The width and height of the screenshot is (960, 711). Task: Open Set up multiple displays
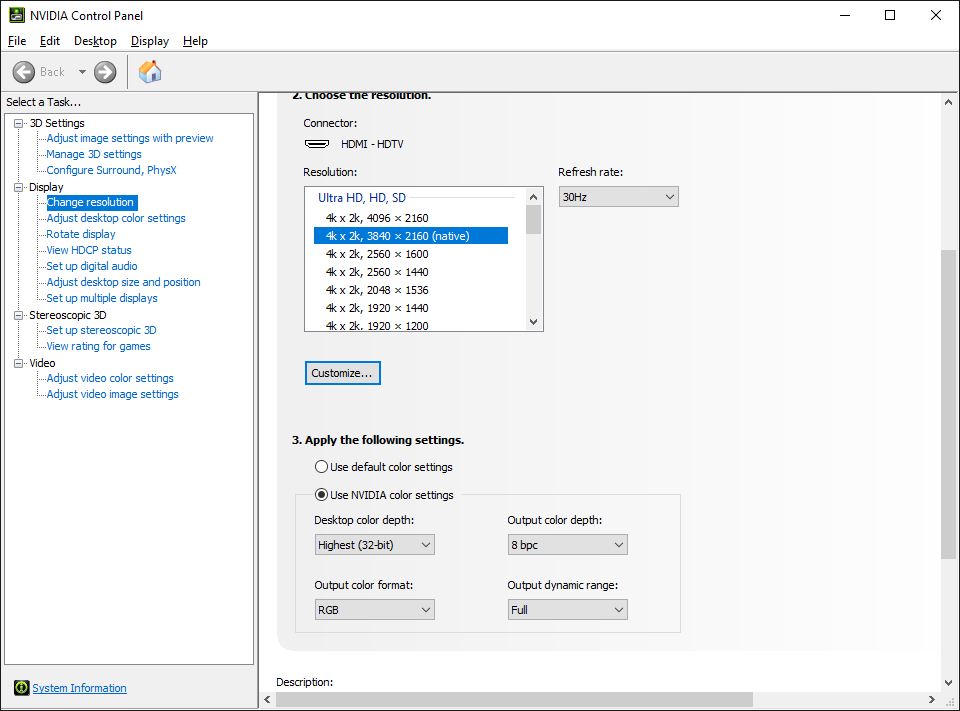[102, 298]
